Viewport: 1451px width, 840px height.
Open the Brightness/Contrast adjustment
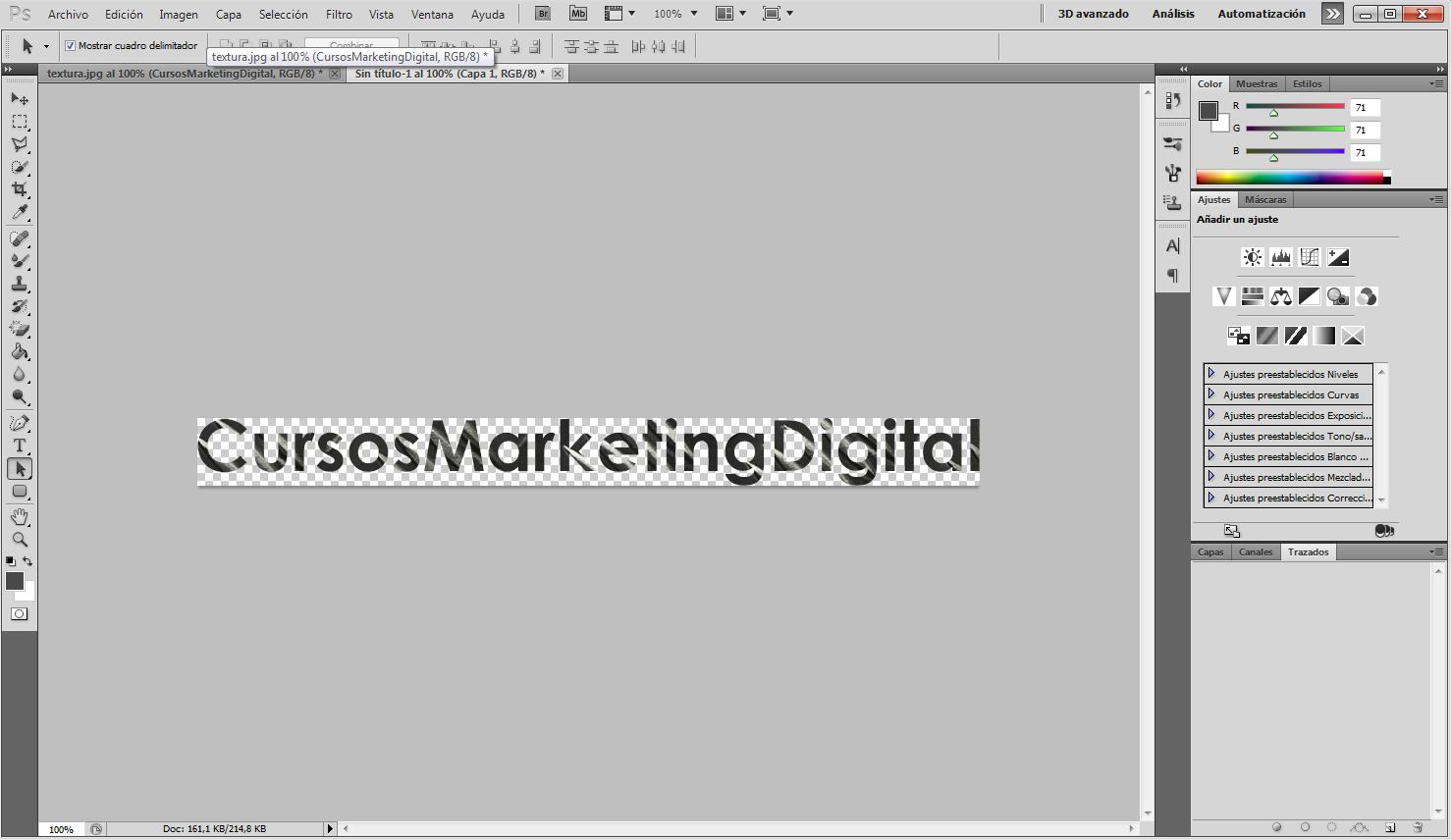click(1252, 256)
